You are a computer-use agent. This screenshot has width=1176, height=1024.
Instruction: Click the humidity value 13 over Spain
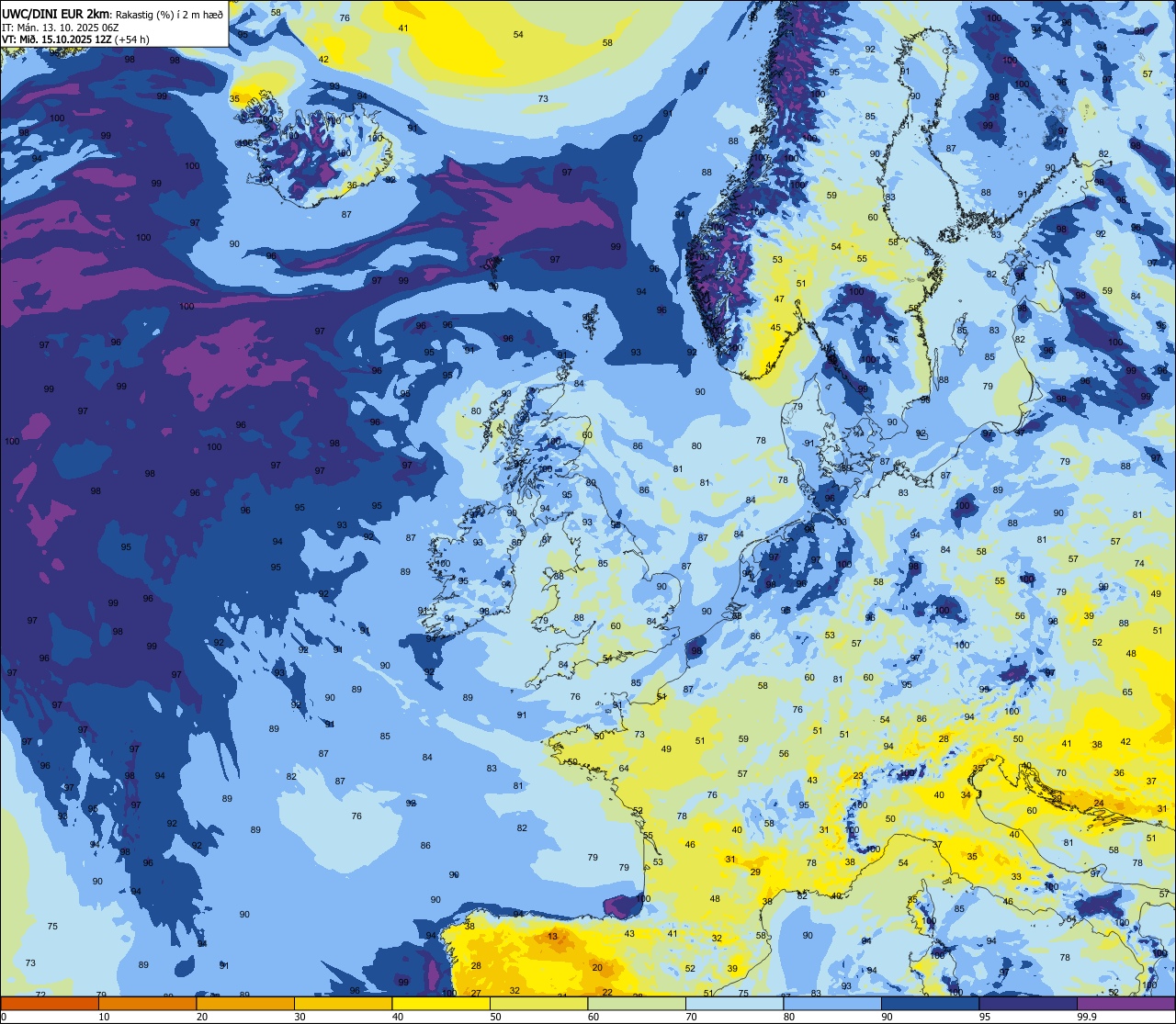[552, 937]
